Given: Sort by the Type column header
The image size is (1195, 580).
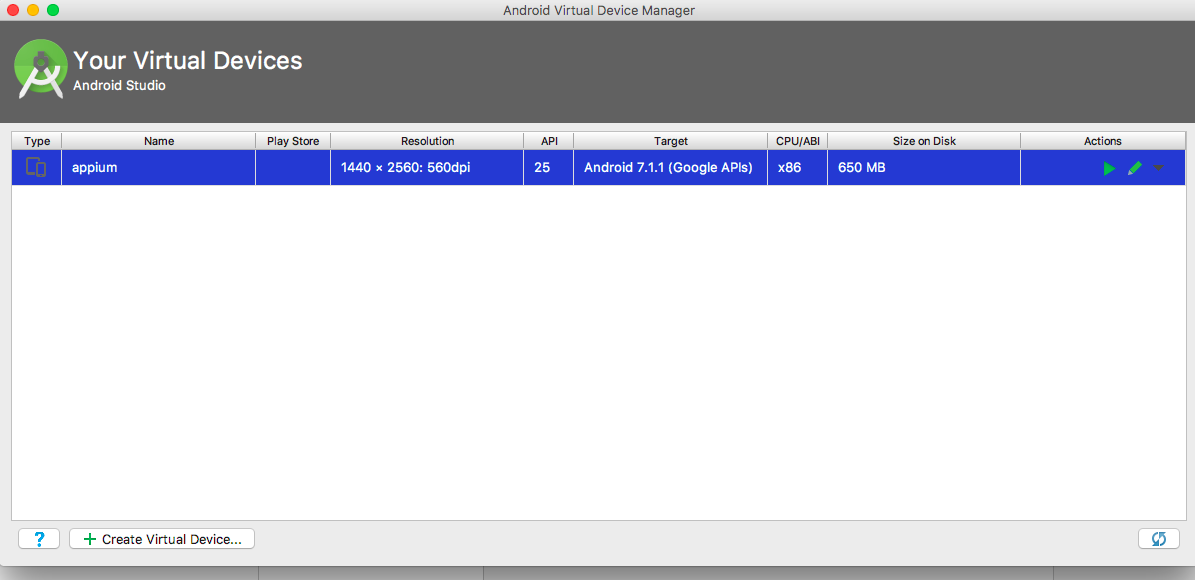Looking at the screenshot, I should click(37, 141).
